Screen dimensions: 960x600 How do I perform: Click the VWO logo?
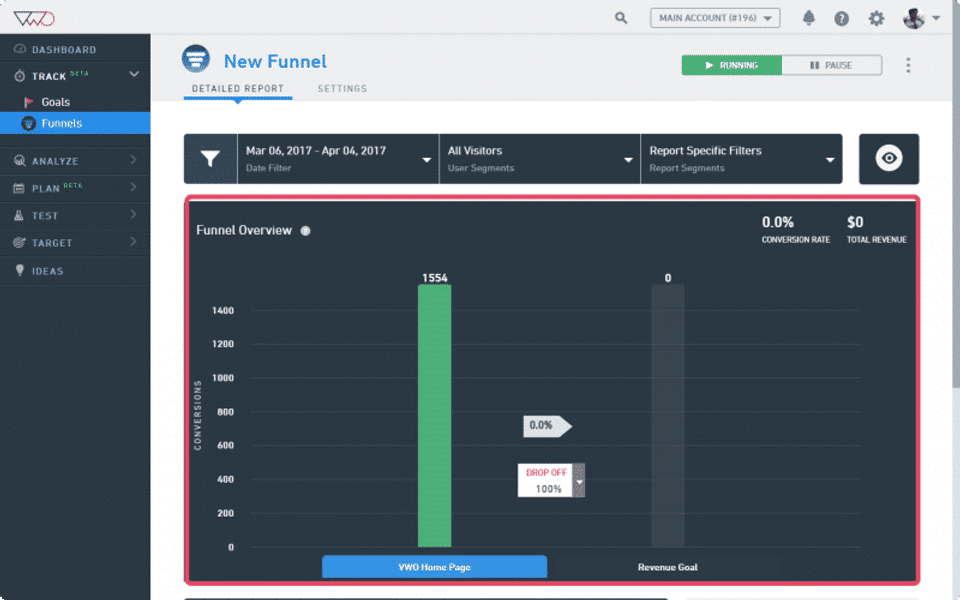click(34, 18)
